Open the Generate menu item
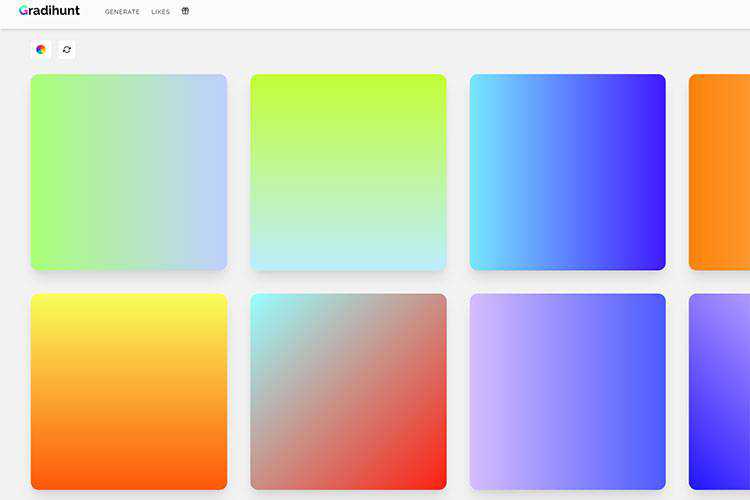The image size is (750, 500). pyautogui.click(x=122, y=12)
